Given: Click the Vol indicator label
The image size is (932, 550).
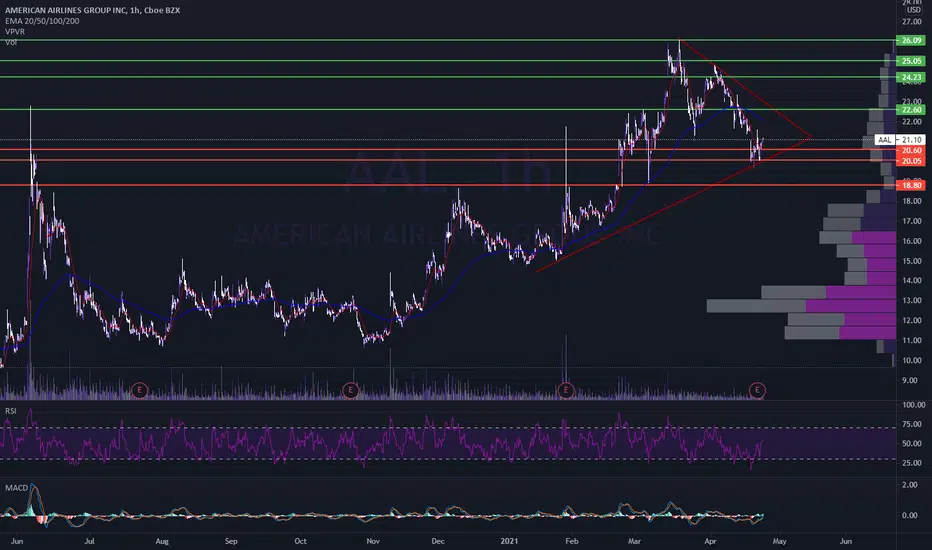Looking at the screenshot, I should pos(11,42).
